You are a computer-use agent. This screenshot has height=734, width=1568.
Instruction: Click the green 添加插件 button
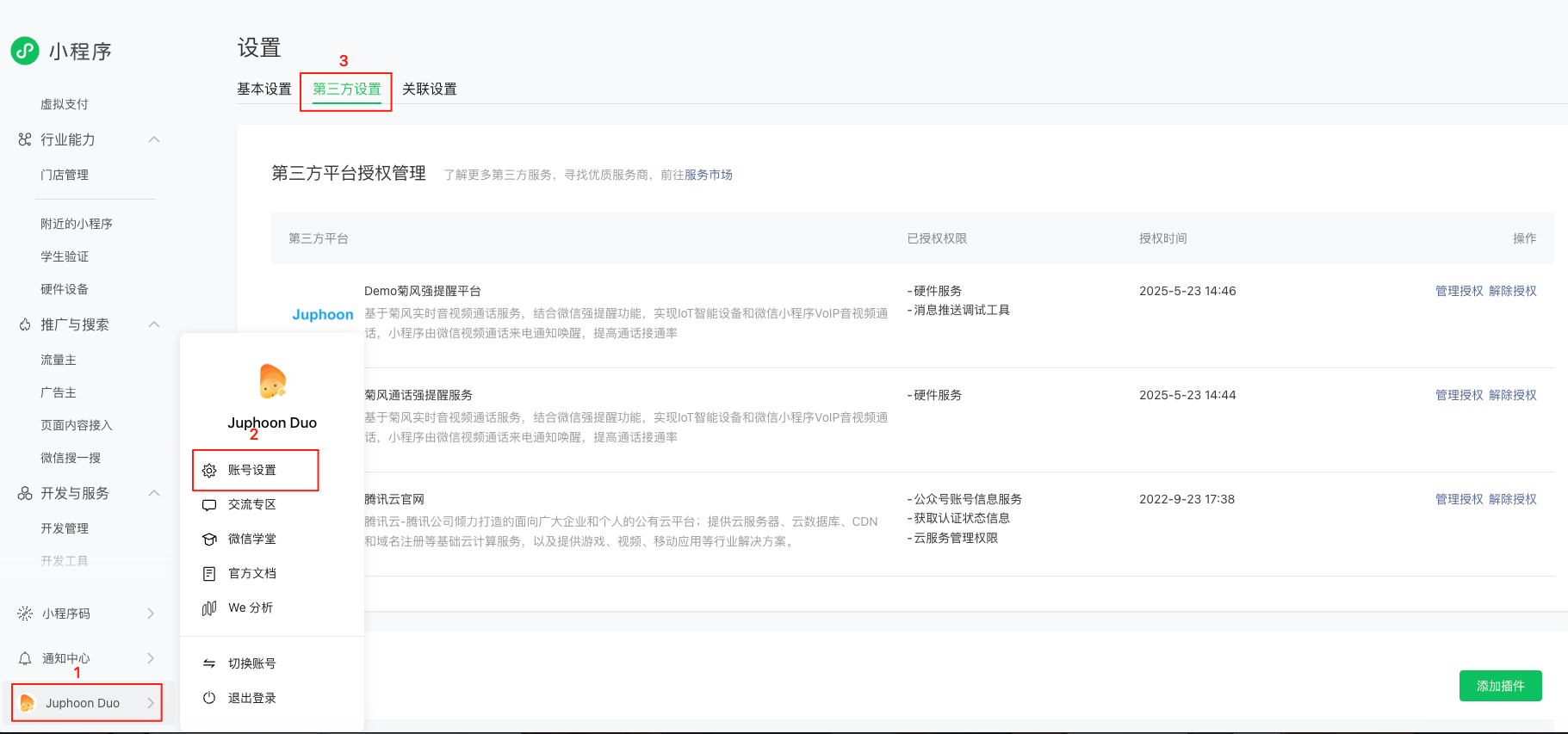tap(1501, 686)
